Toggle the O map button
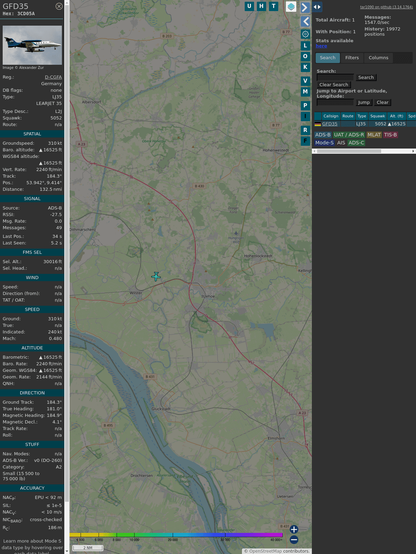The width and height of the screenshot is (416, 554). tap(305, 57)
